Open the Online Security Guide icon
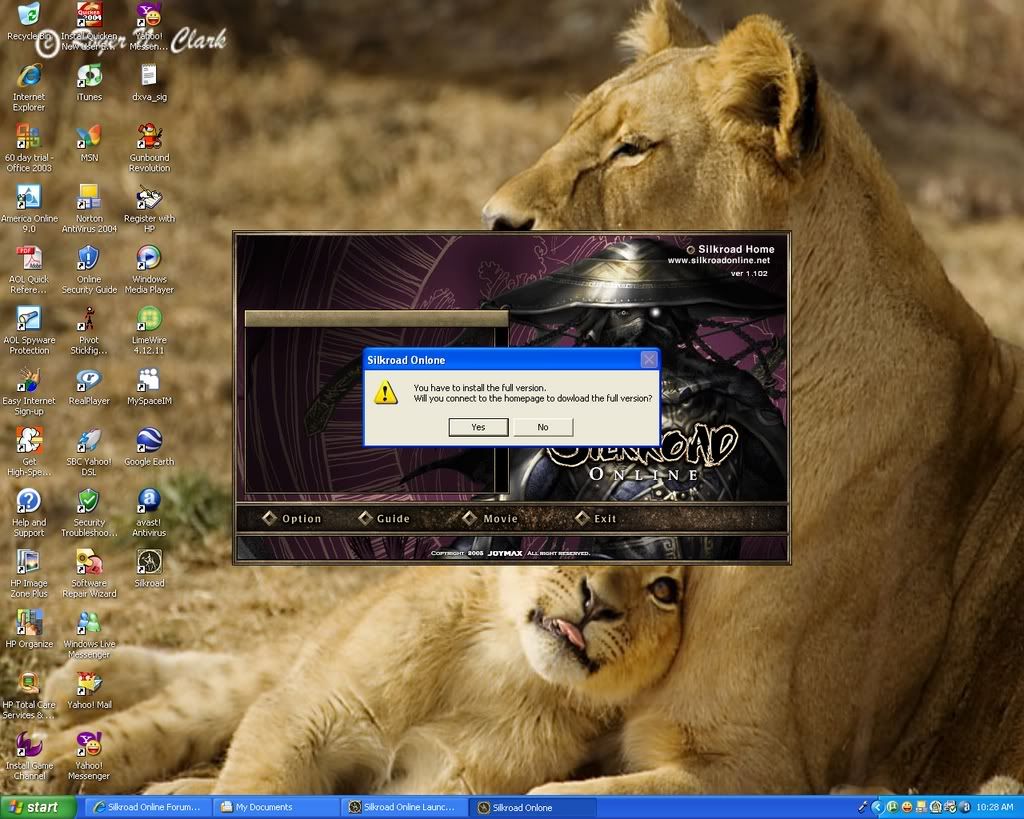Image resolution: width=1024 pixels, height=819 pixels. [89, 270]
